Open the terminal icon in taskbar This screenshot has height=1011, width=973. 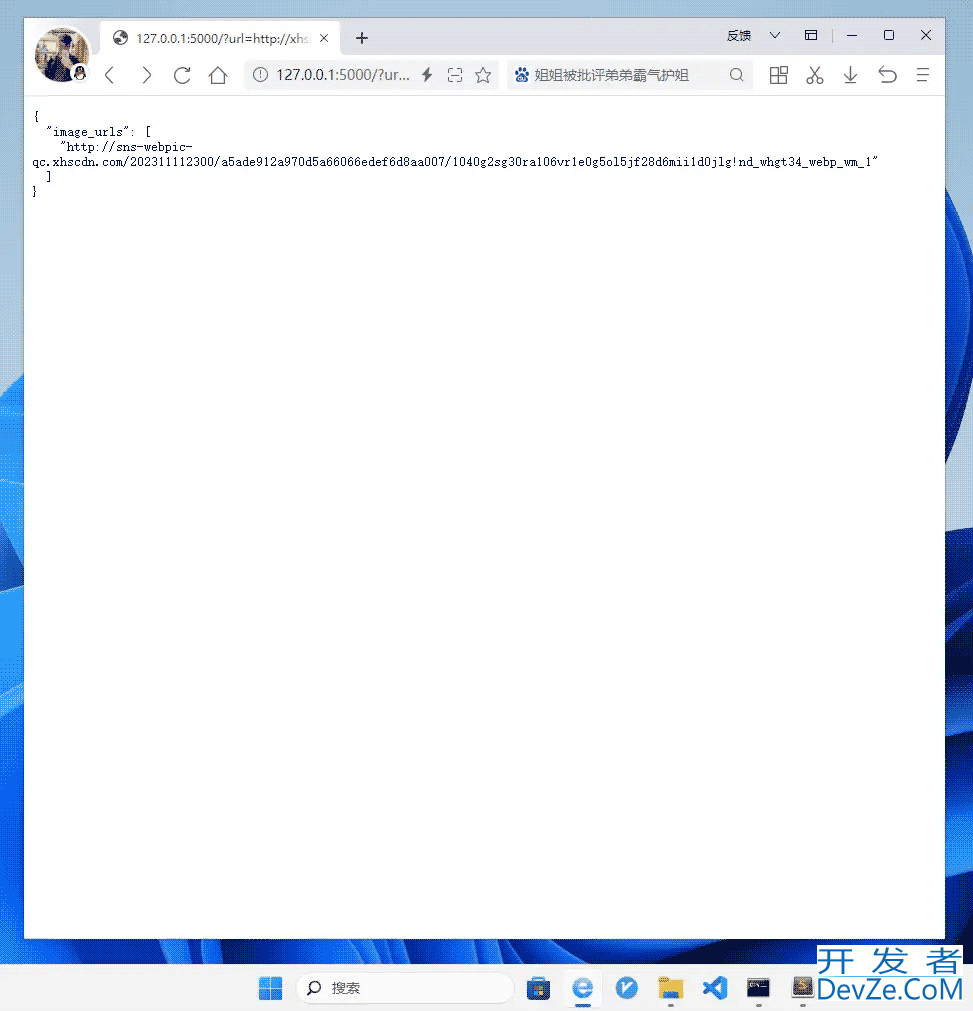pyautogui.click(x=758, y=988)
